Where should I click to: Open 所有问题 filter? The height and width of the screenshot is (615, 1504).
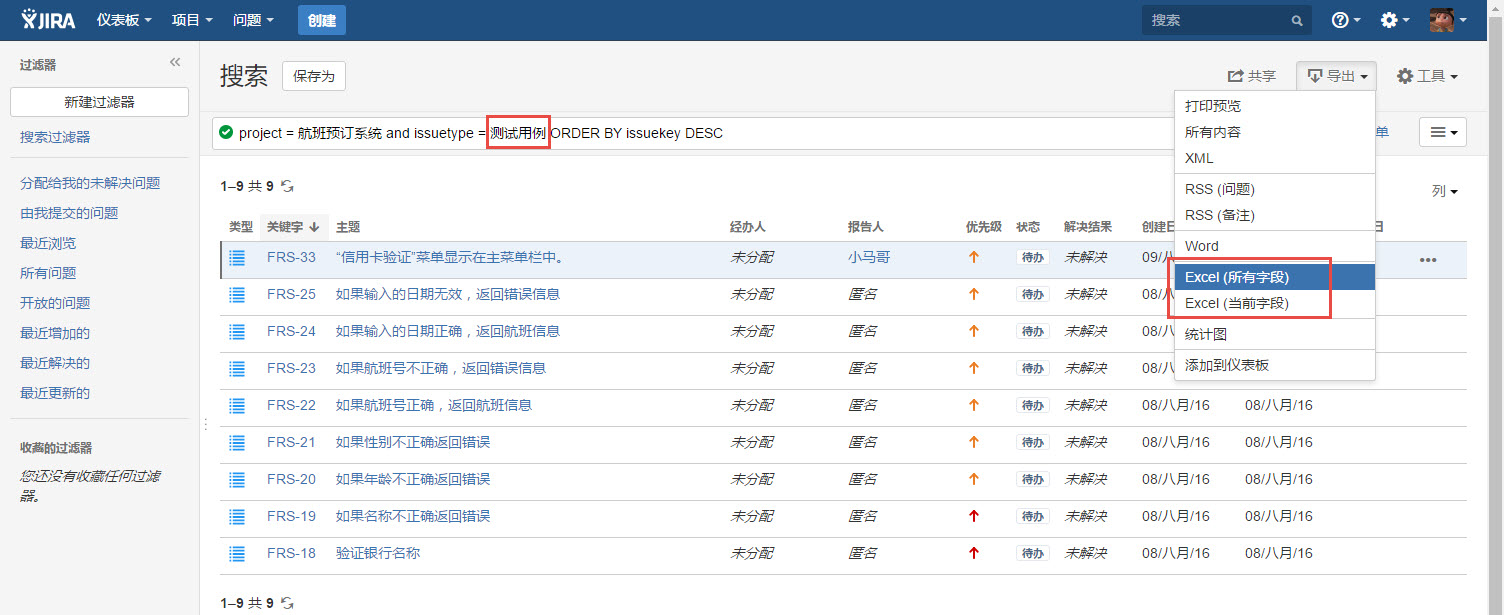pos(48,273)
